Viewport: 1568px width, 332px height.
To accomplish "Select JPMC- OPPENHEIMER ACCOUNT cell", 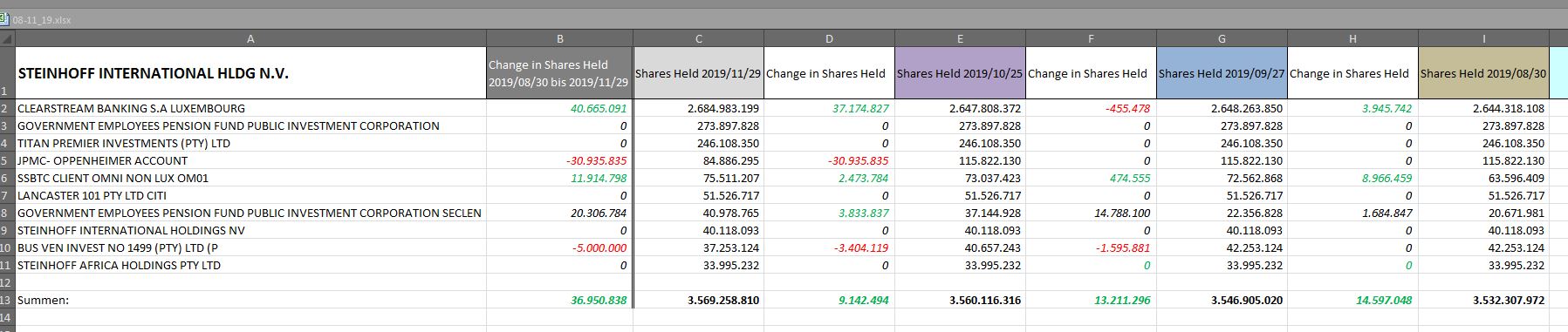I will click(x=250, y=160).
